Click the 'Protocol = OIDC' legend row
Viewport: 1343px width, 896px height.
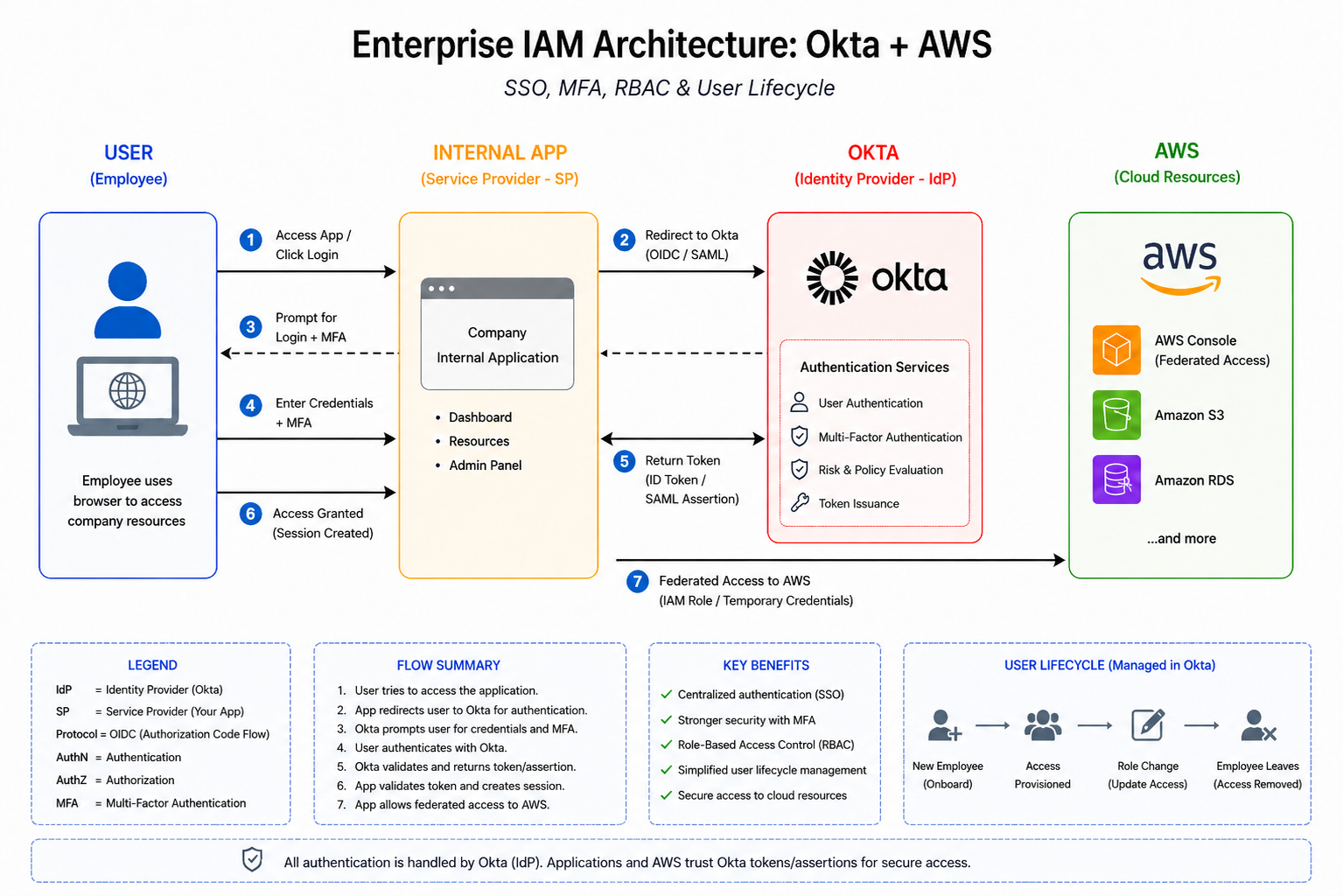point(163,734)
